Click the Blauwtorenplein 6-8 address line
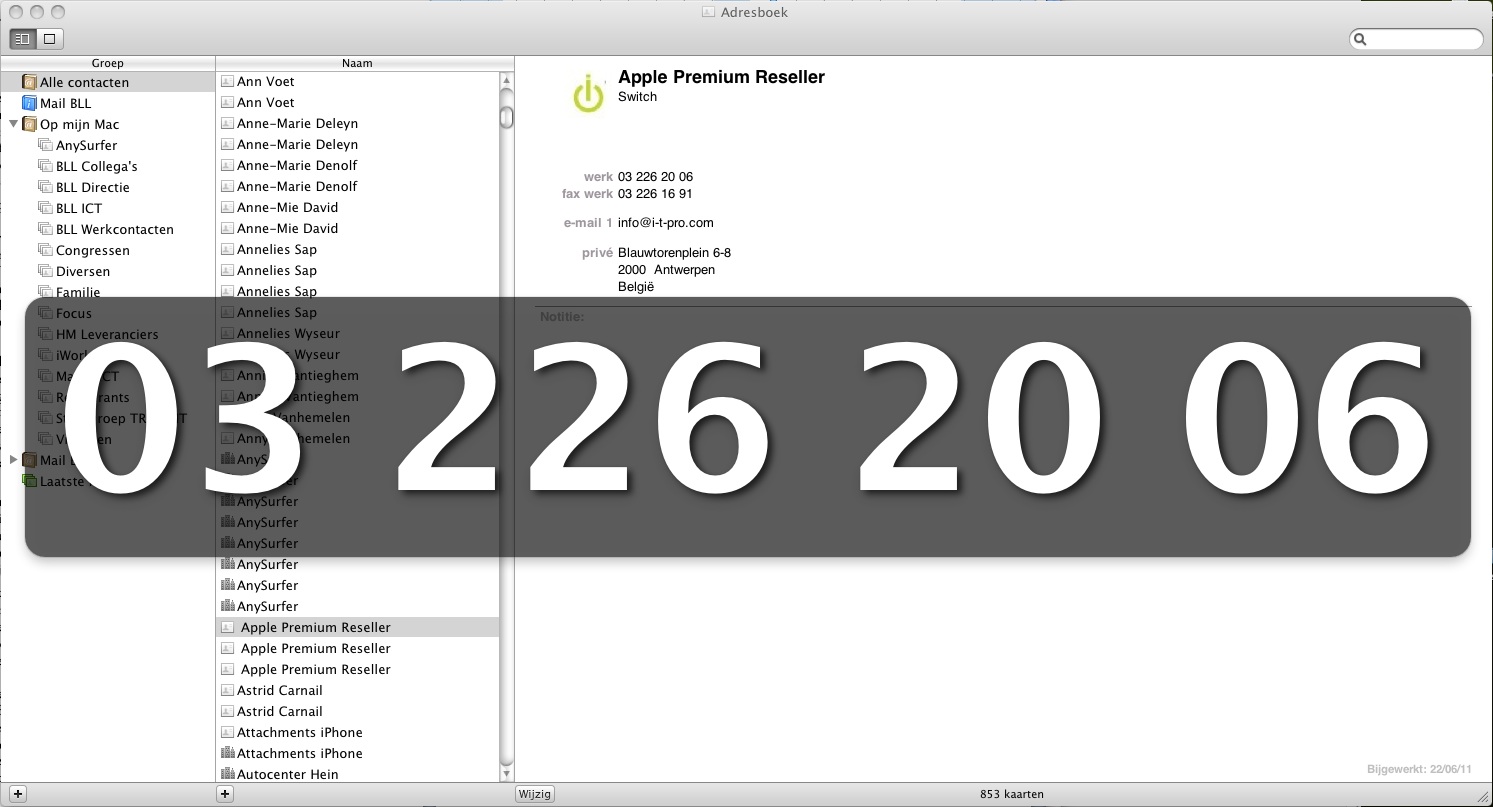The height and width of the screenshot is (807, 1493). point(674,253)
